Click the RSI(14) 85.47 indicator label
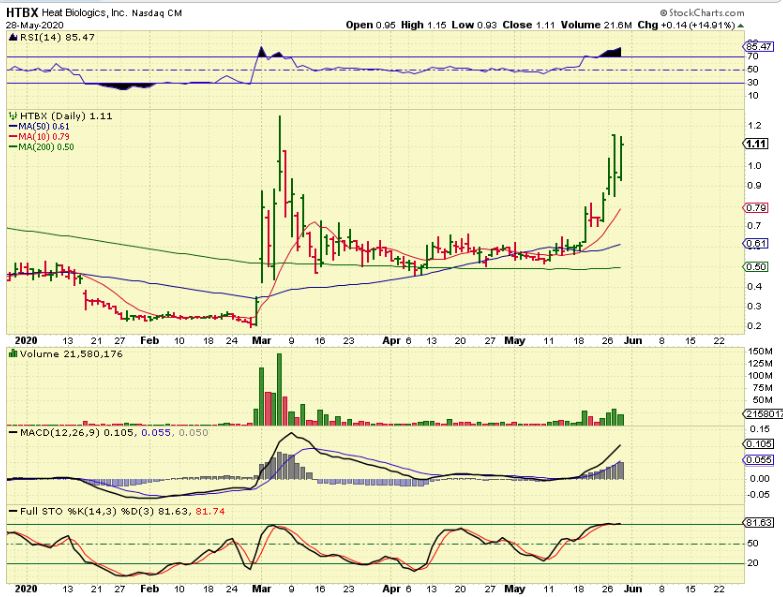The image size is (783, 597). (57, 37)
